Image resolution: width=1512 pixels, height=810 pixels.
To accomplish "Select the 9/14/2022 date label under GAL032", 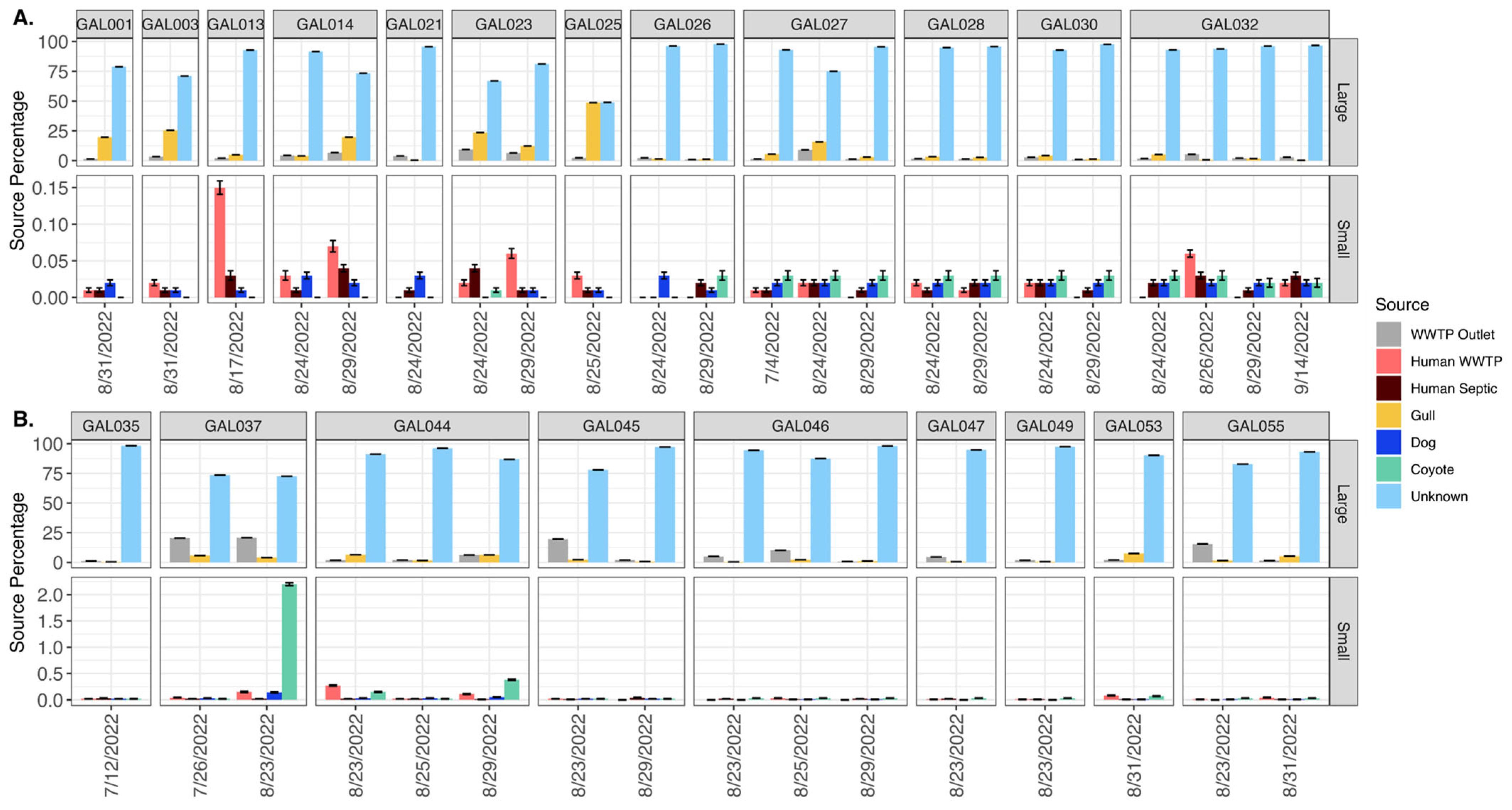I will click(x=1301, y=353).
